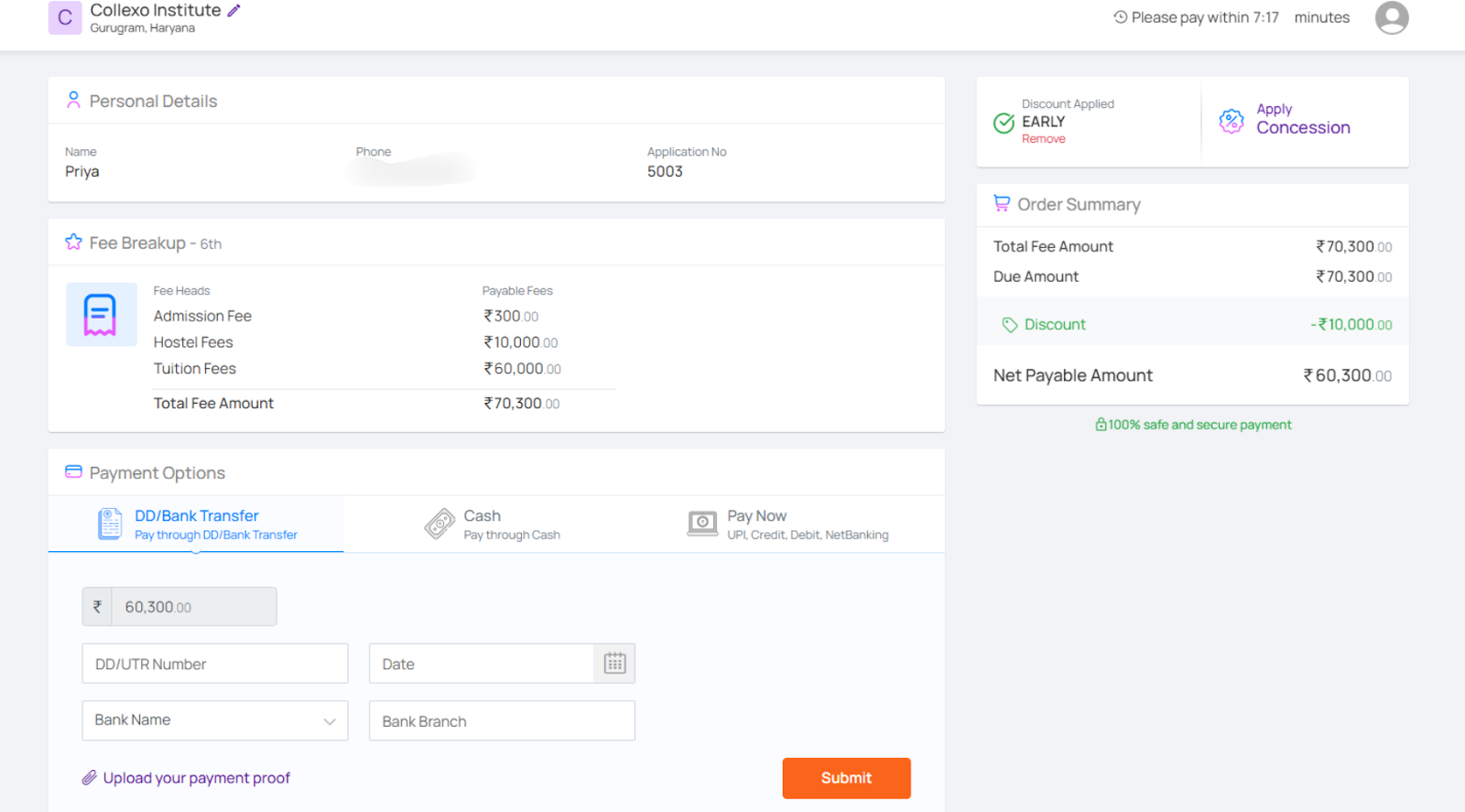Click Apply Concession link
This screenshot has width=1465, height=812.
(x=1302, y=120)
